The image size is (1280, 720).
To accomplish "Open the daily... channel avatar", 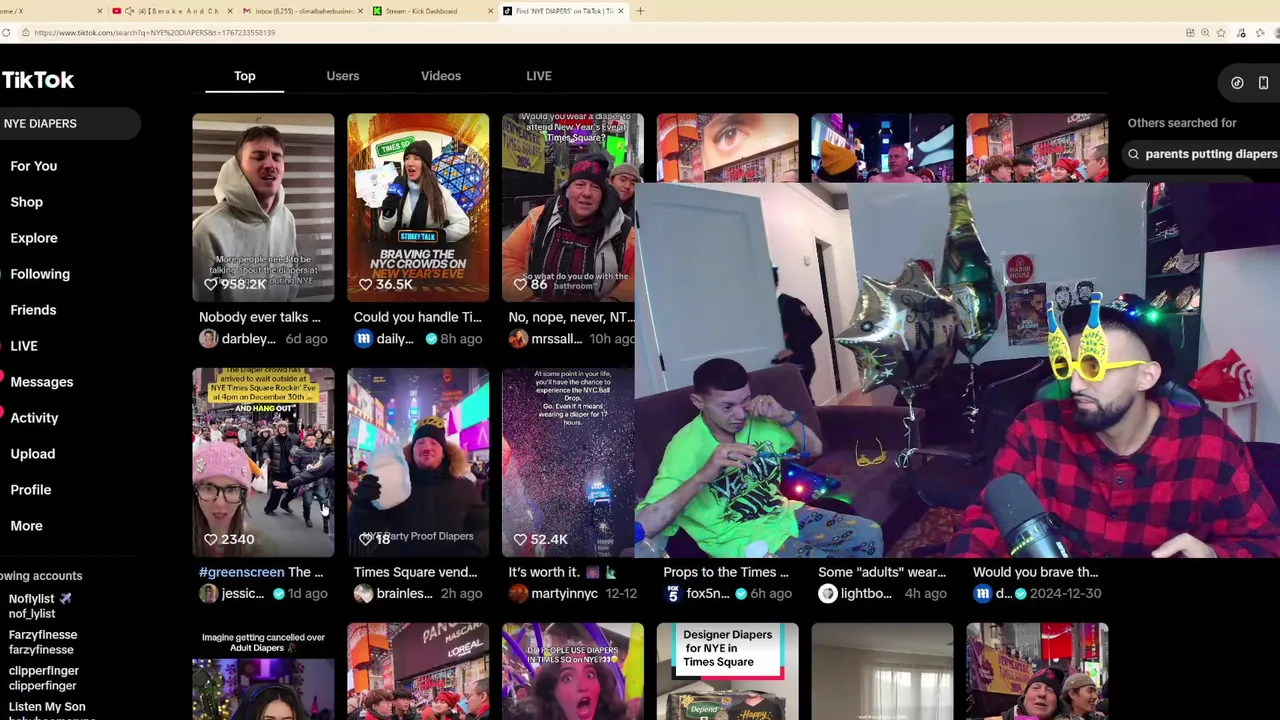I will coord(363,339).
